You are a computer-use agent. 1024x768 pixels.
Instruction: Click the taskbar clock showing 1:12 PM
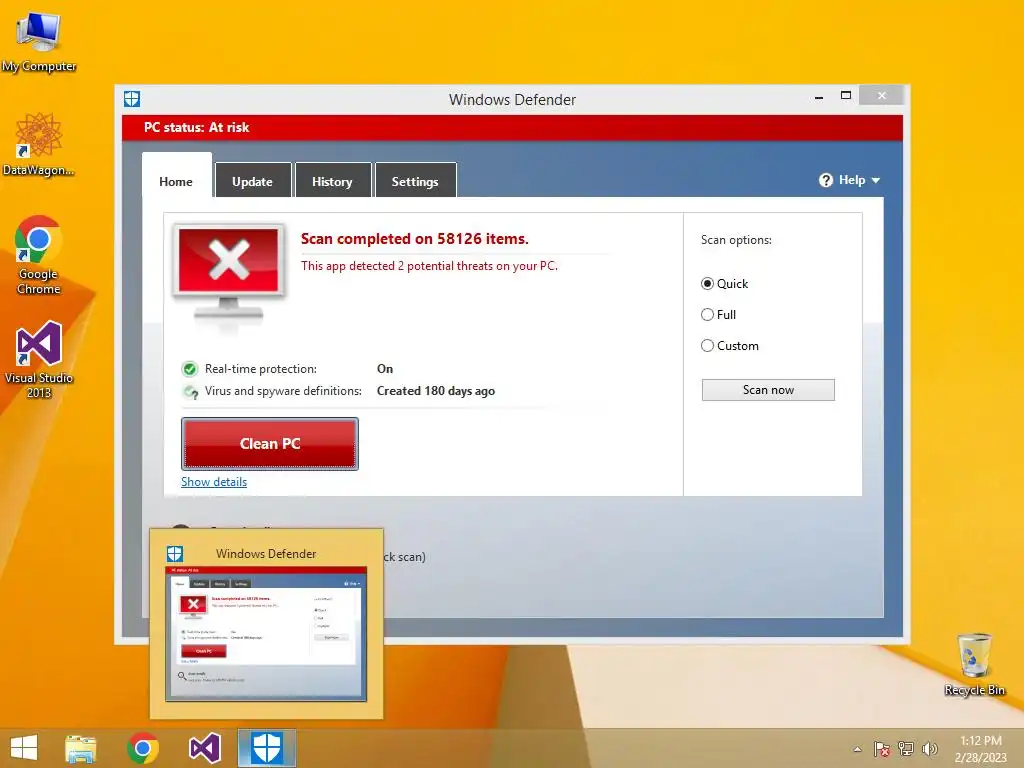click(980, 749)
